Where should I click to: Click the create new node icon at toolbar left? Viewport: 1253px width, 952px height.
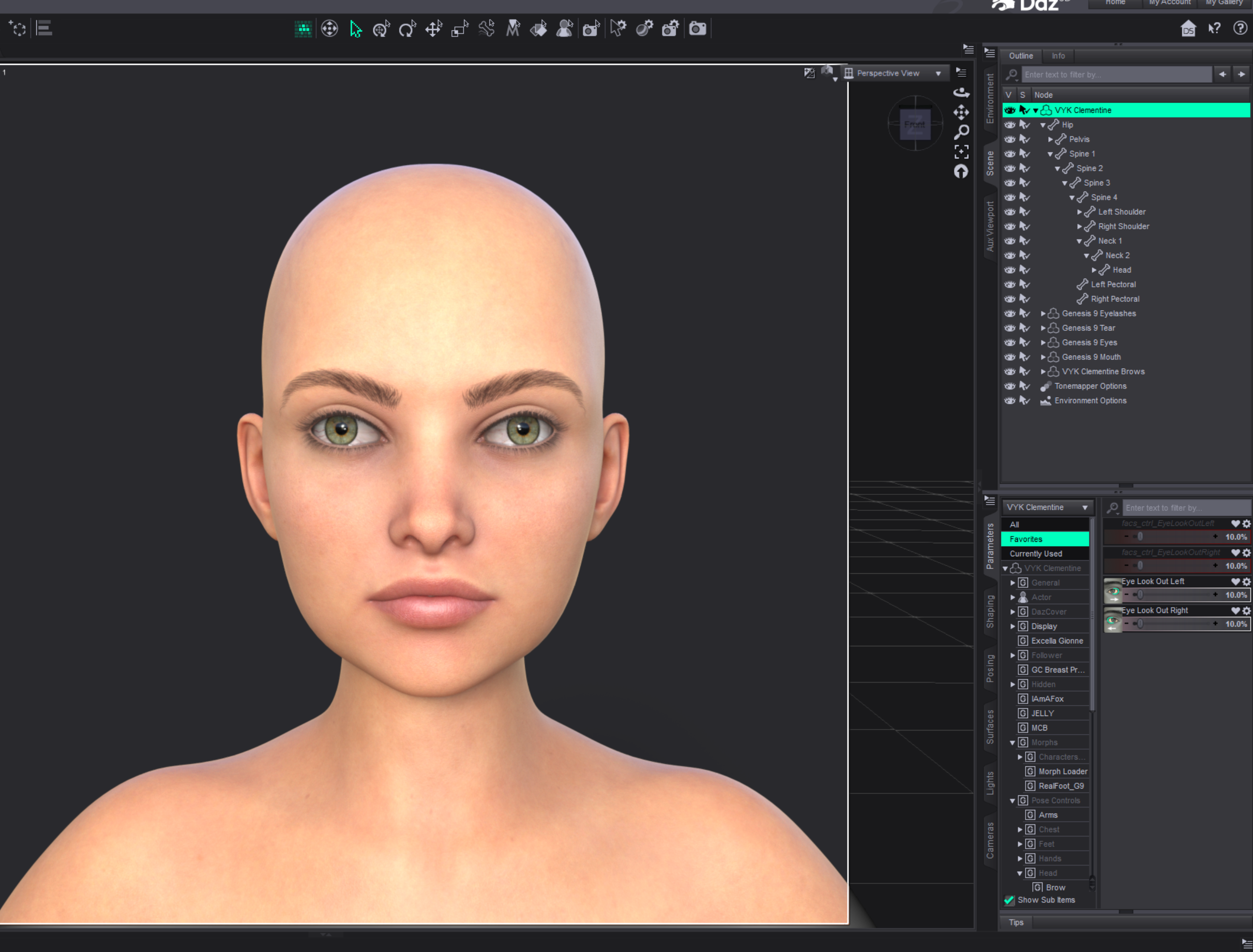pyautogui.click(x=17, y=29)
